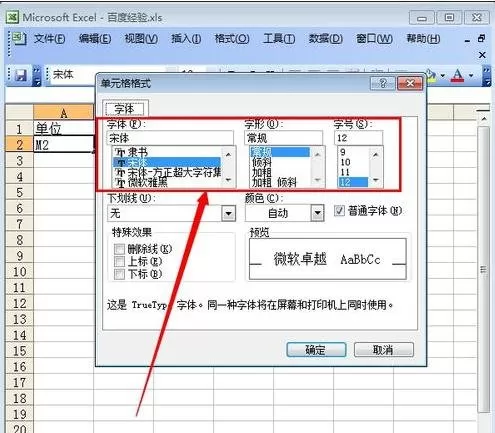
Task: Select 常规 font style
Action: click(x=280, y=152)
